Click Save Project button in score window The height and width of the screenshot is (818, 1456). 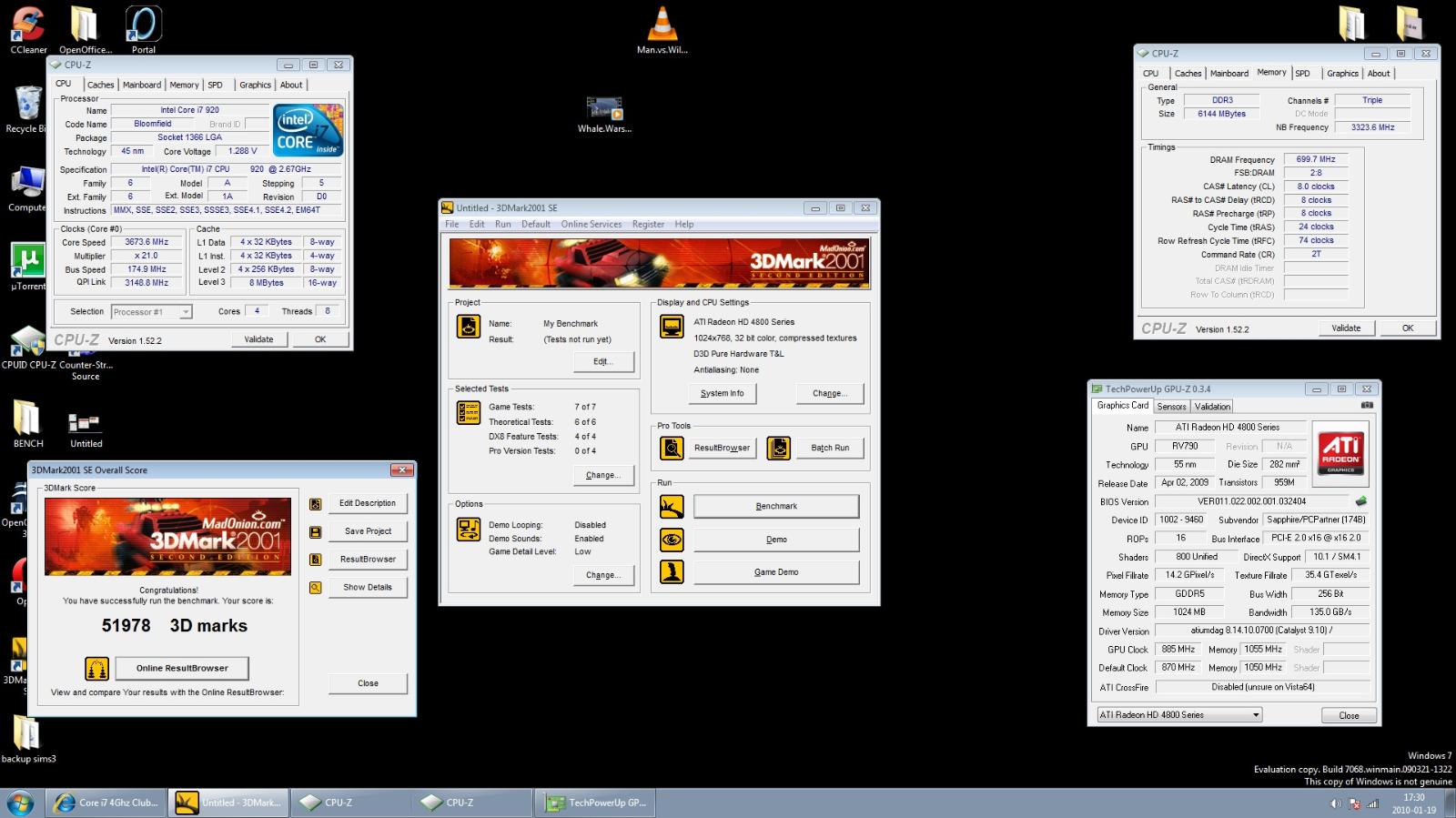[368, 531]
